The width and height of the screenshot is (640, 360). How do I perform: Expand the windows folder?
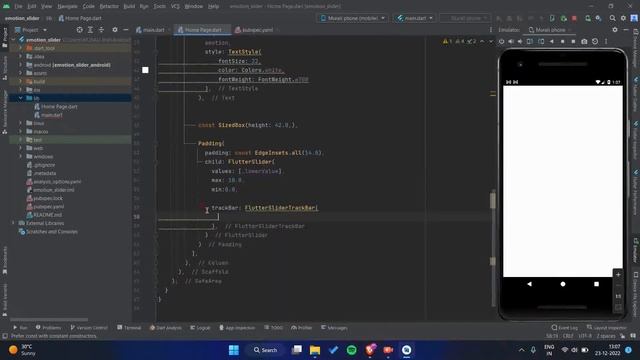20,156
